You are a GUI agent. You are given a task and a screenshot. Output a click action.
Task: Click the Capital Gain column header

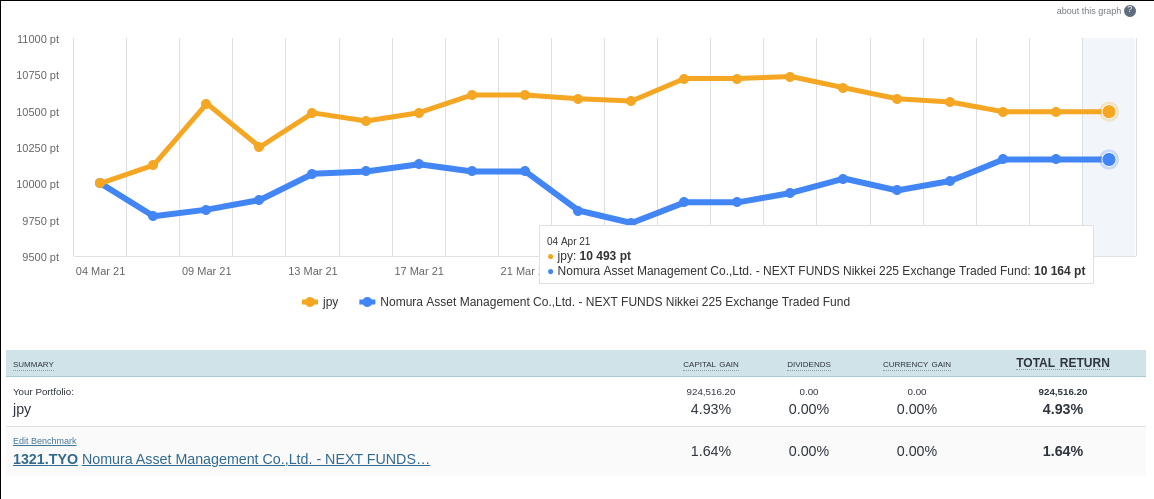(710, 364)
